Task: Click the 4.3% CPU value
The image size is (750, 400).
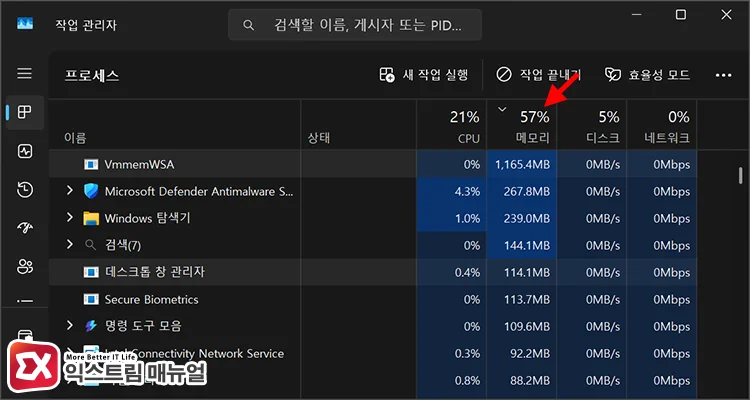Action: pos(467,192)
